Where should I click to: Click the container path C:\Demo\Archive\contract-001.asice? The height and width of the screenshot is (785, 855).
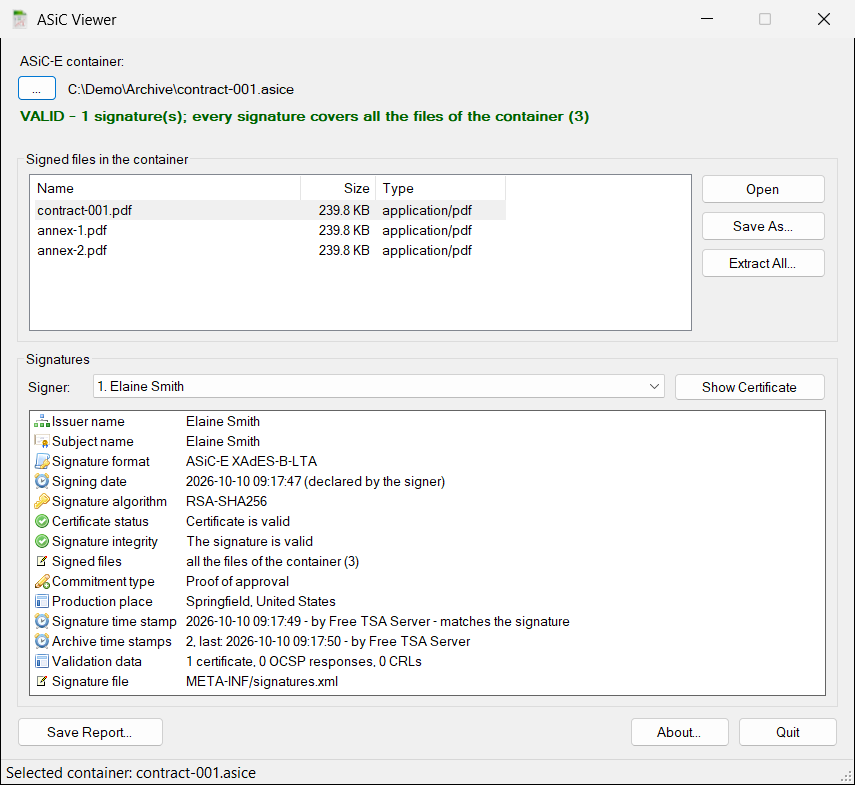[180, 89]
